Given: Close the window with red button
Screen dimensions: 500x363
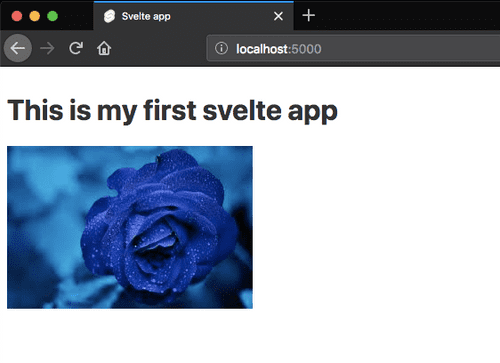Looking at the screenshot, I should pyautogui.click(x=17, y=16).
